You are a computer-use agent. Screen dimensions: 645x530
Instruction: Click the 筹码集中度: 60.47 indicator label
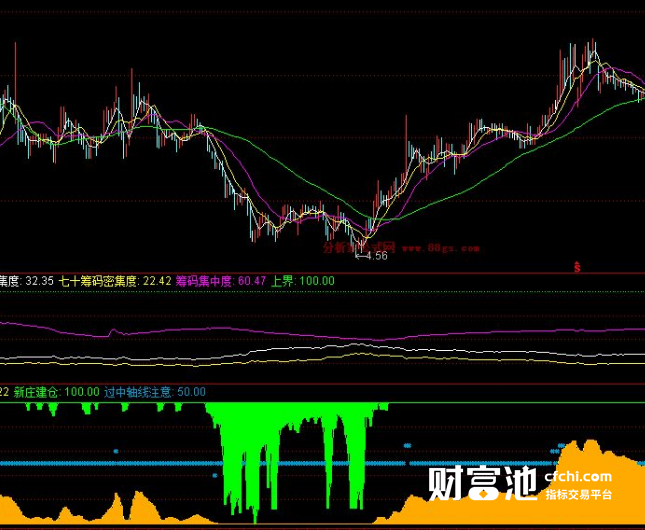click(x=221, y=281)
